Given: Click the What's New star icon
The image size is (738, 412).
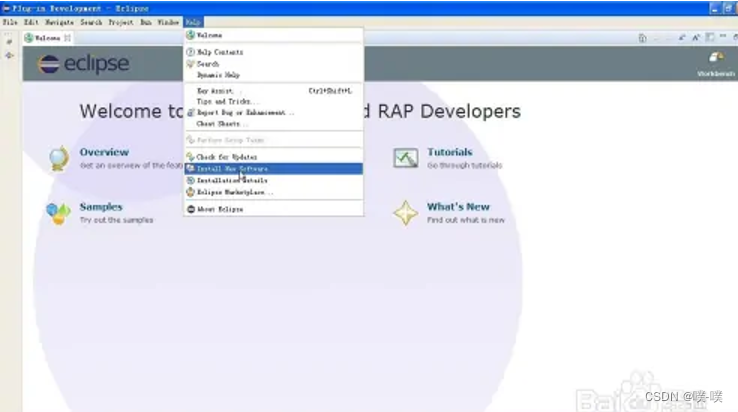Looking at the screenshot, I should tap(405, 213).
